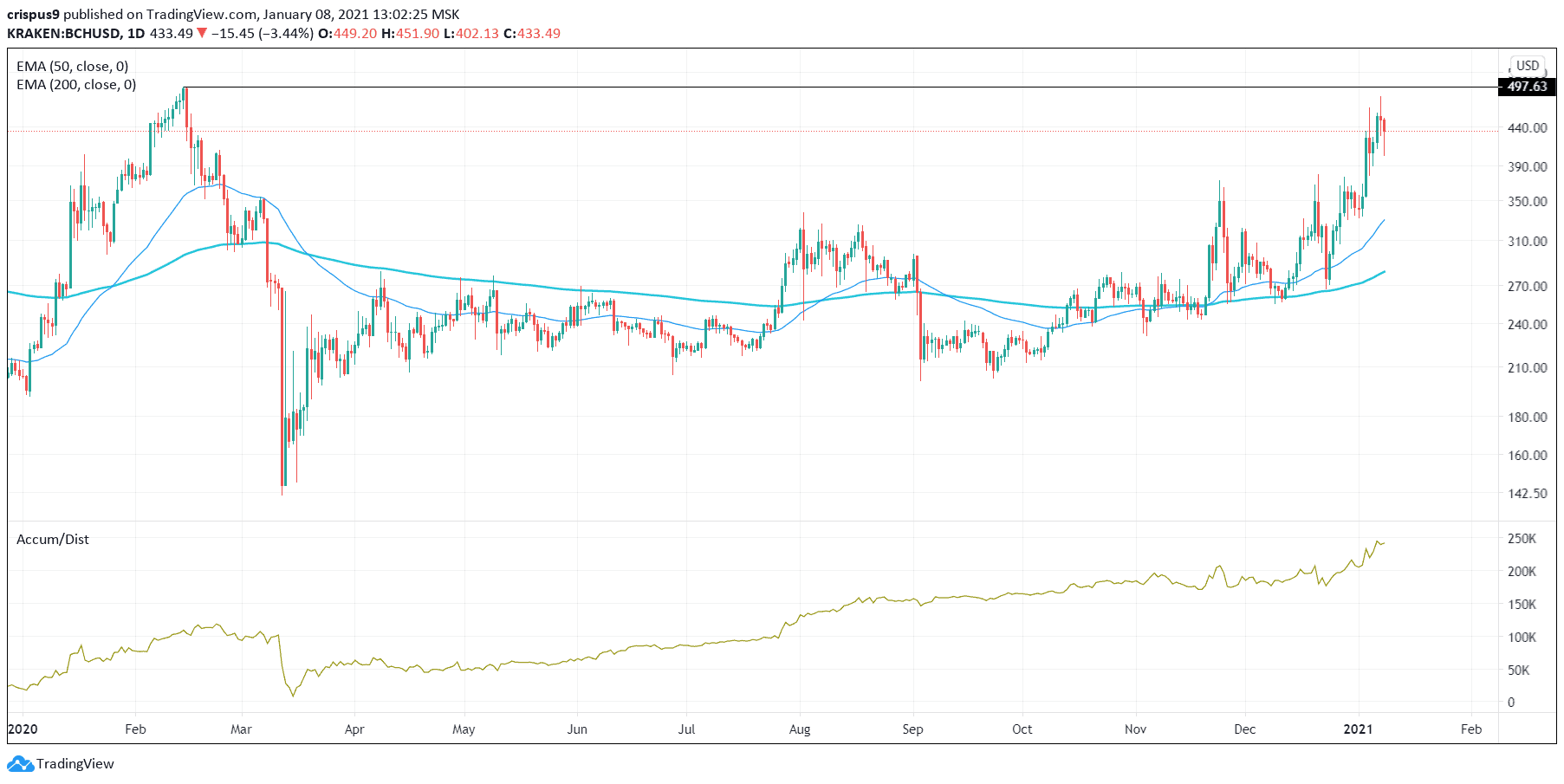Select the Mar label on time axis

coord(241,729)
